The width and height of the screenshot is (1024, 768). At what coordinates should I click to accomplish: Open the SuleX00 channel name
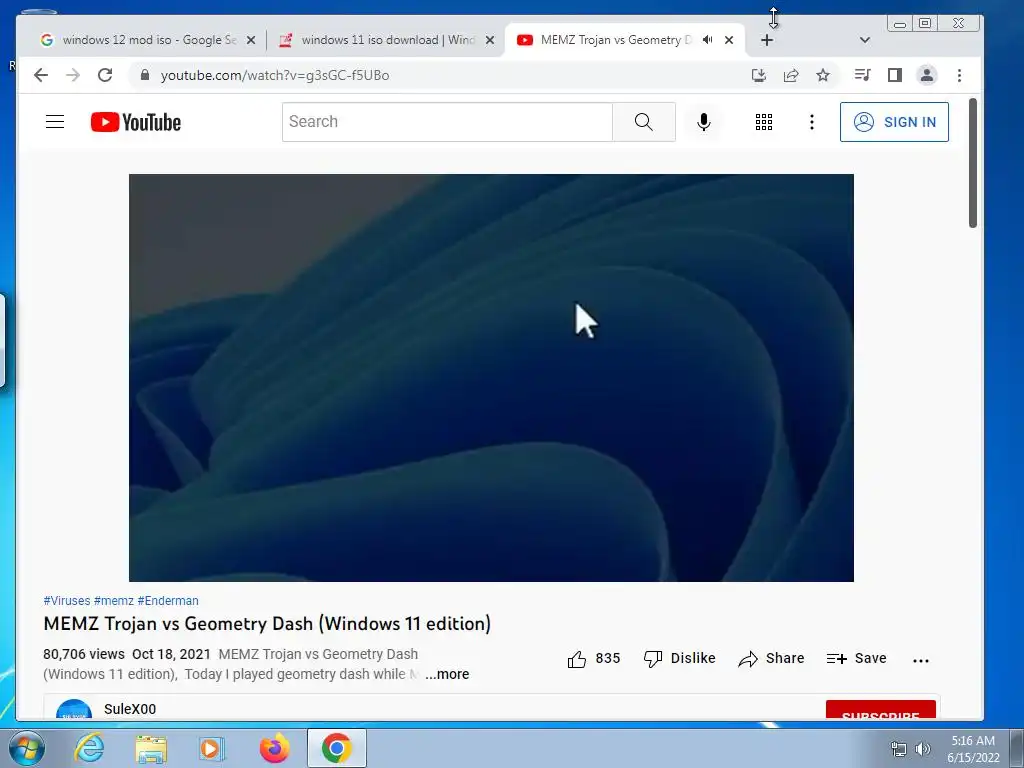point(130,709)
